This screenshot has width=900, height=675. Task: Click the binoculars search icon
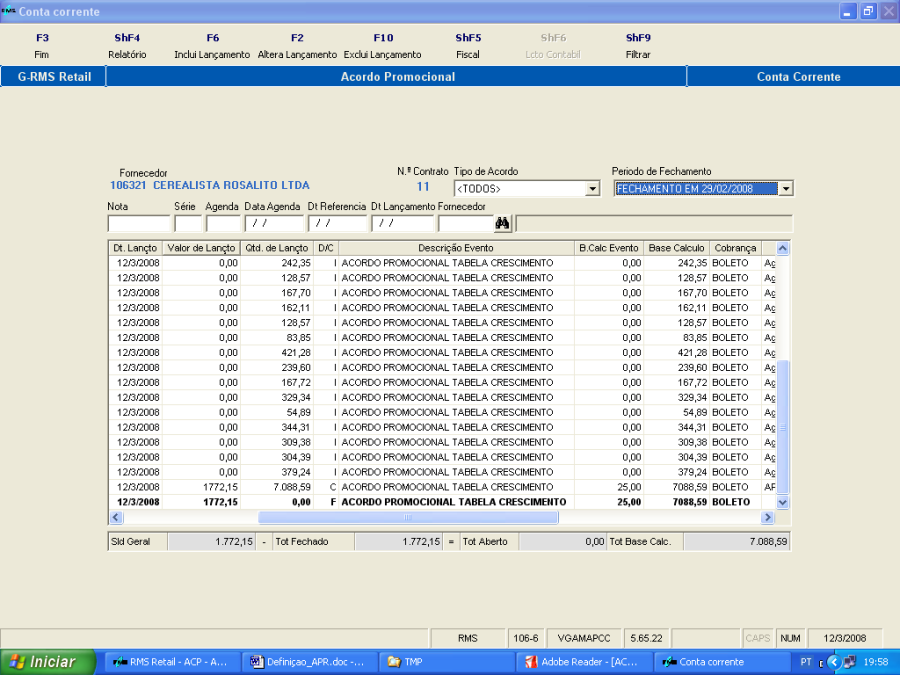coord(503,223)
